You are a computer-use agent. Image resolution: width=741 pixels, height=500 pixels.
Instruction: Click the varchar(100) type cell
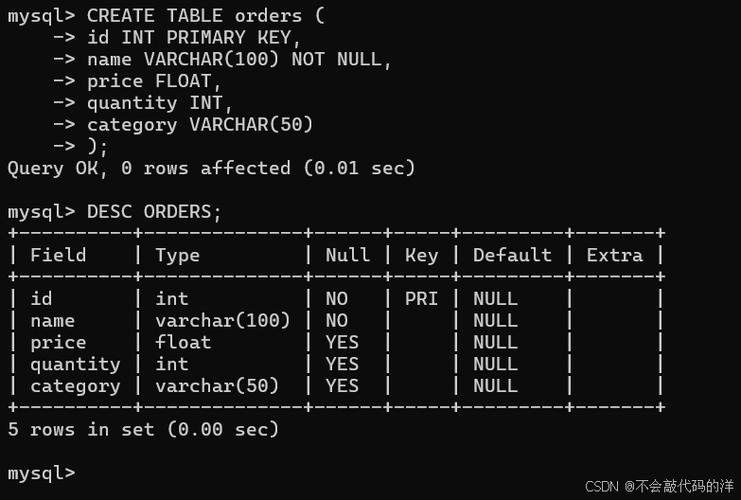point(222,320)
